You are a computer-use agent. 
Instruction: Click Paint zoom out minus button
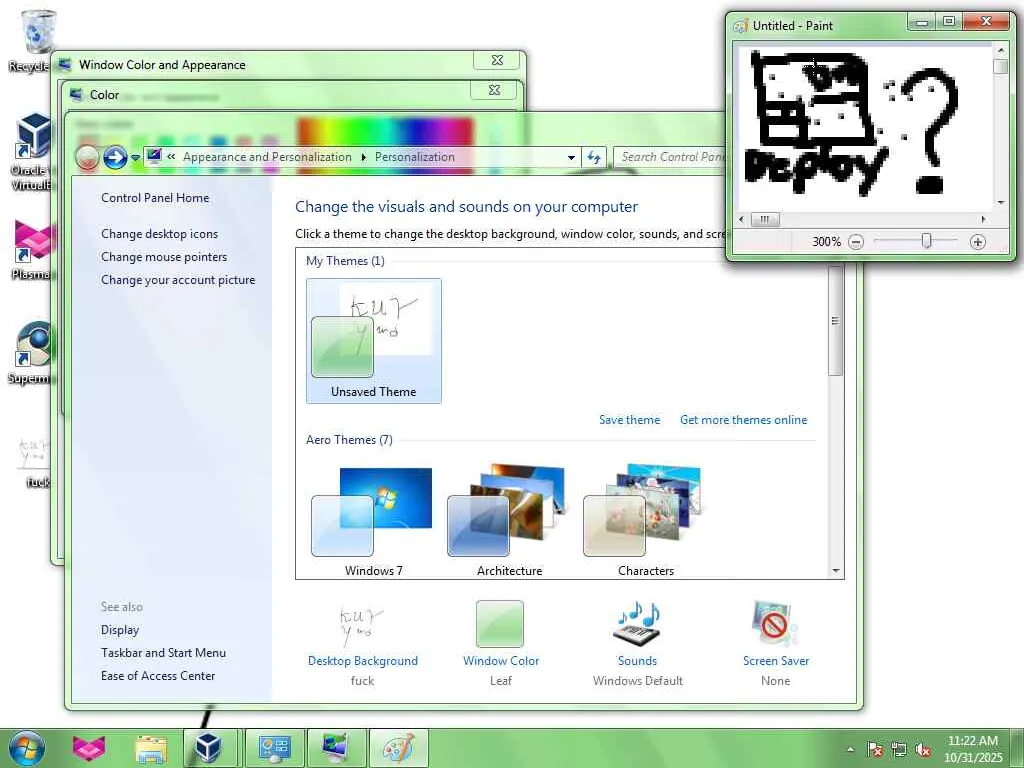point(856,242)
